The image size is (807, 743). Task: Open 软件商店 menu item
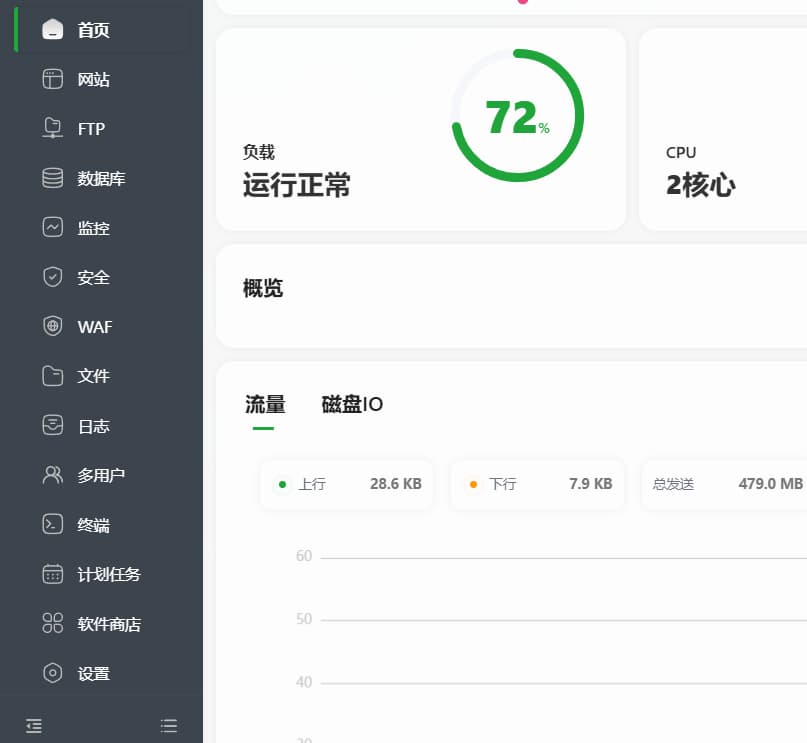pyautogui.click(x=109, y=624)
